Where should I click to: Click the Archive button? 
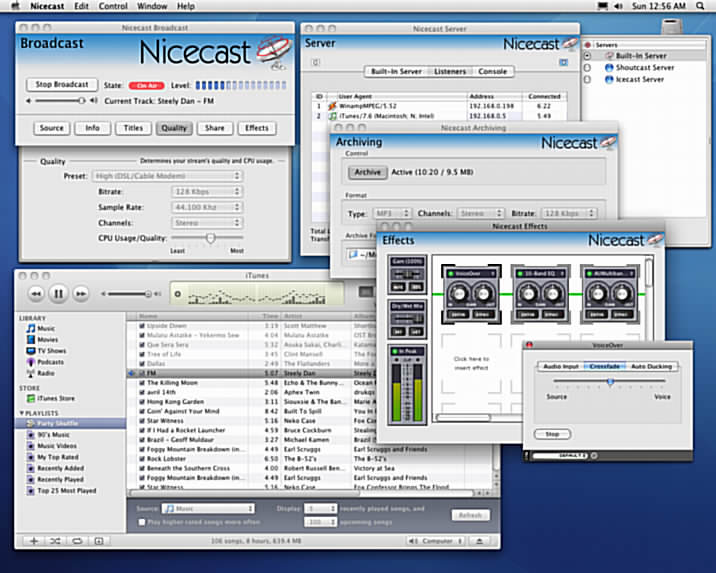click(x=368, y=172)
